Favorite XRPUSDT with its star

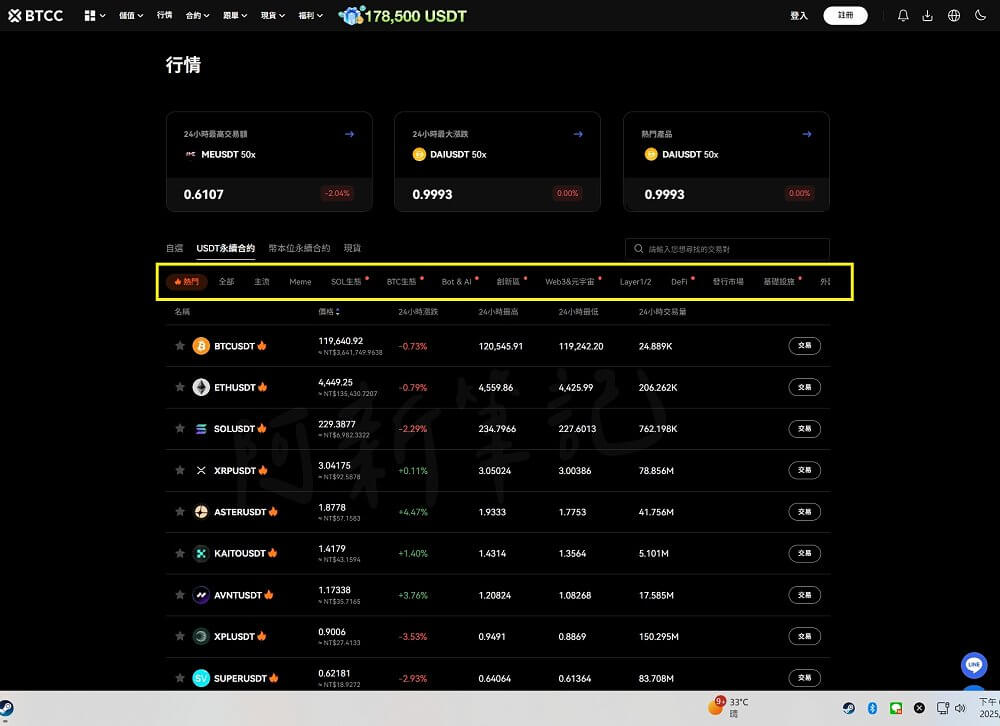[180, 470]
